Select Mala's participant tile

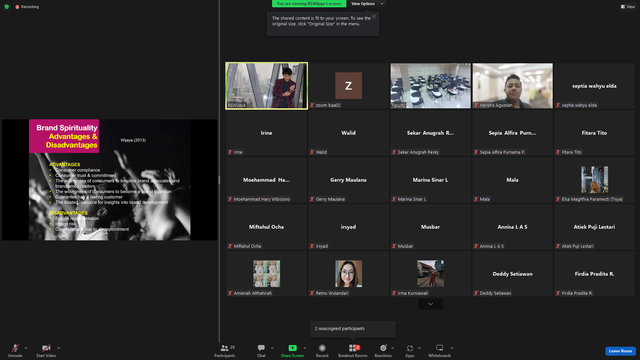click(512, 180)
